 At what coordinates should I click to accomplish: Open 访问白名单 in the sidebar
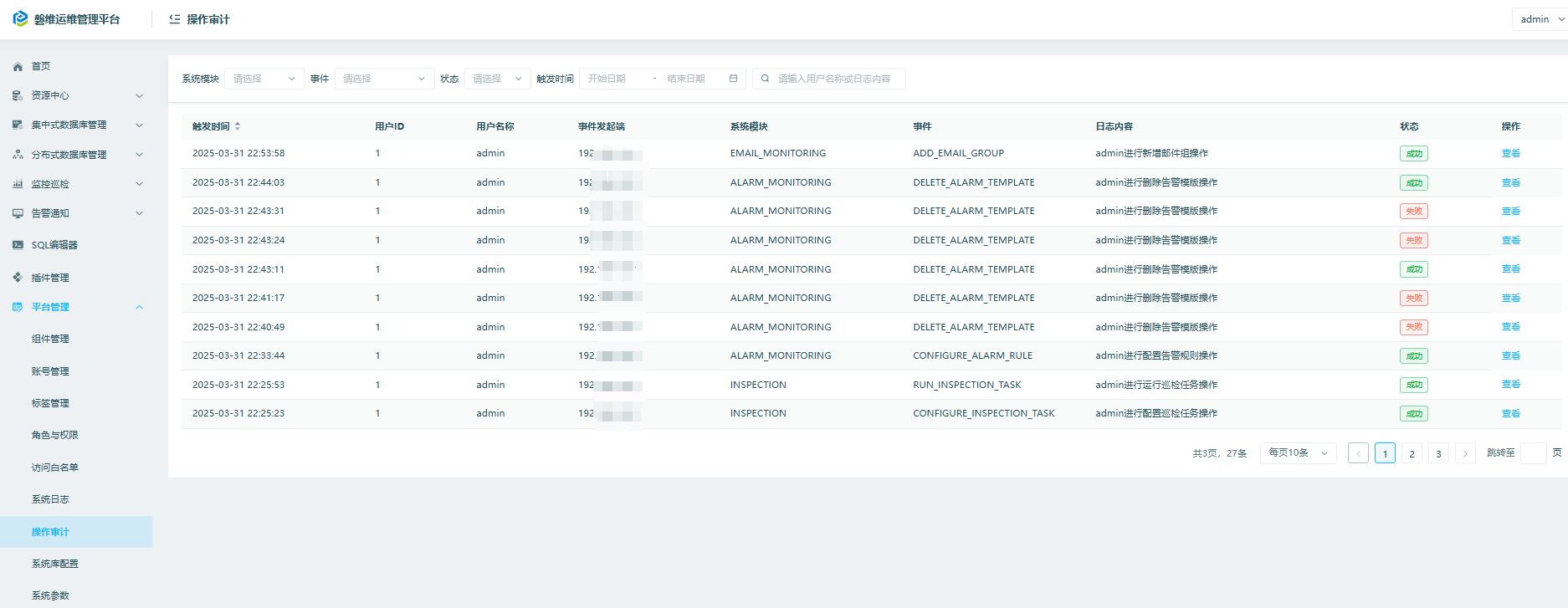[55, 467]
